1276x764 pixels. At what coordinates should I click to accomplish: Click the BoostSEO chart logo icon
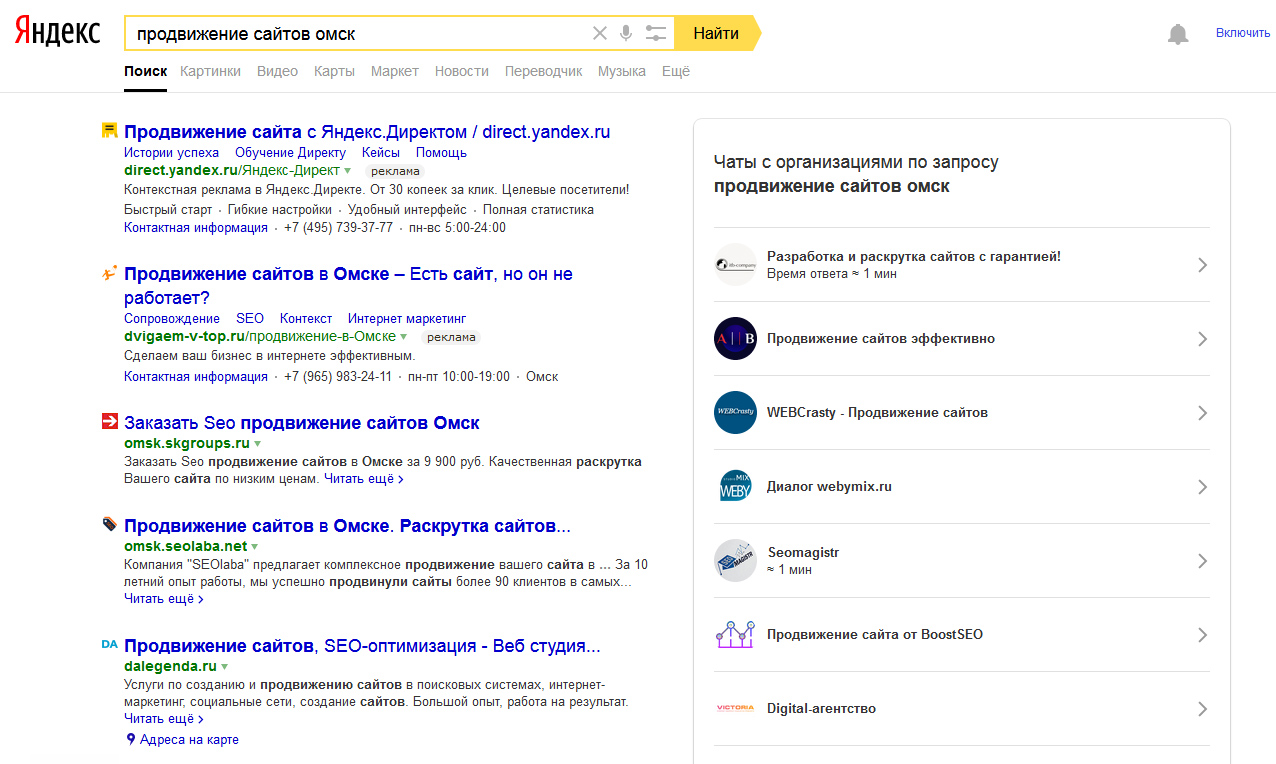[x=735, y=634]
